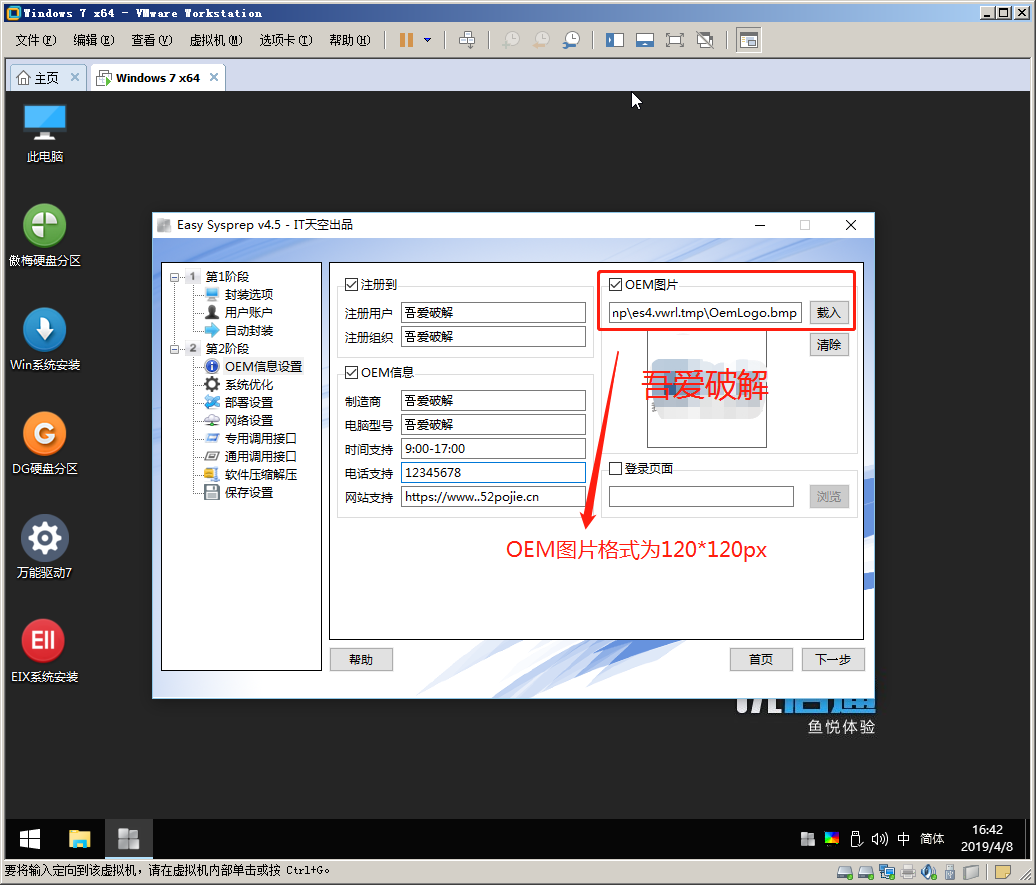Click the 电话支持 input field

(494, 473)
